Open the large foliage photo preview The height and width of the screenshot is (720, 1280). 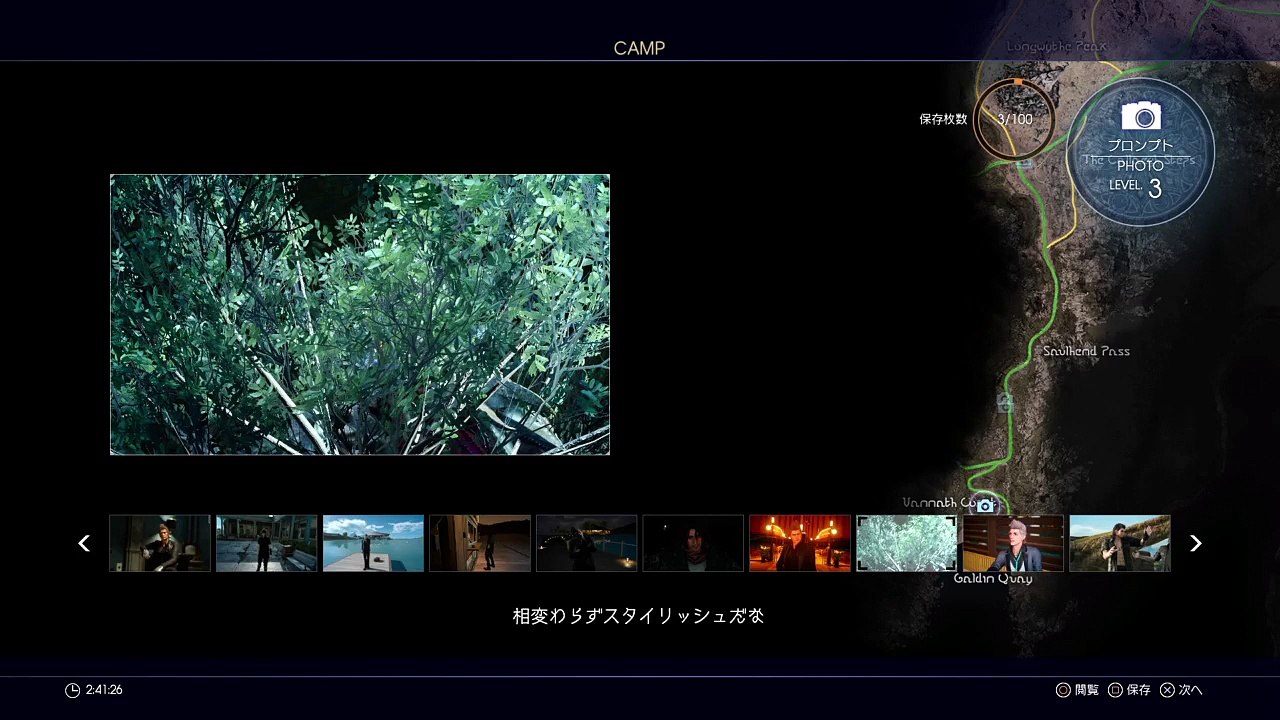click(x=360, y=315)
